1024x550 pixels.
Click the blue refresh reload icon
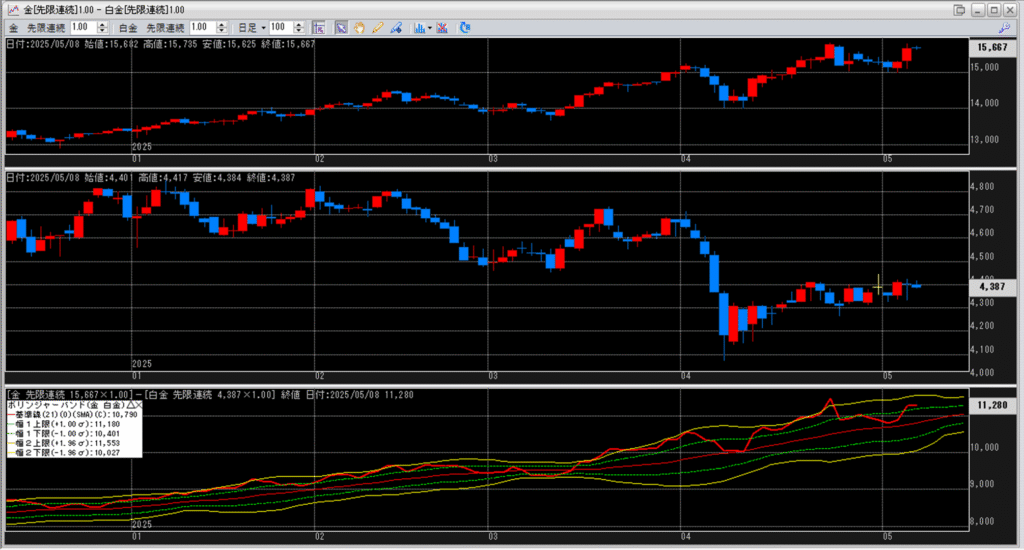point(465,27)
